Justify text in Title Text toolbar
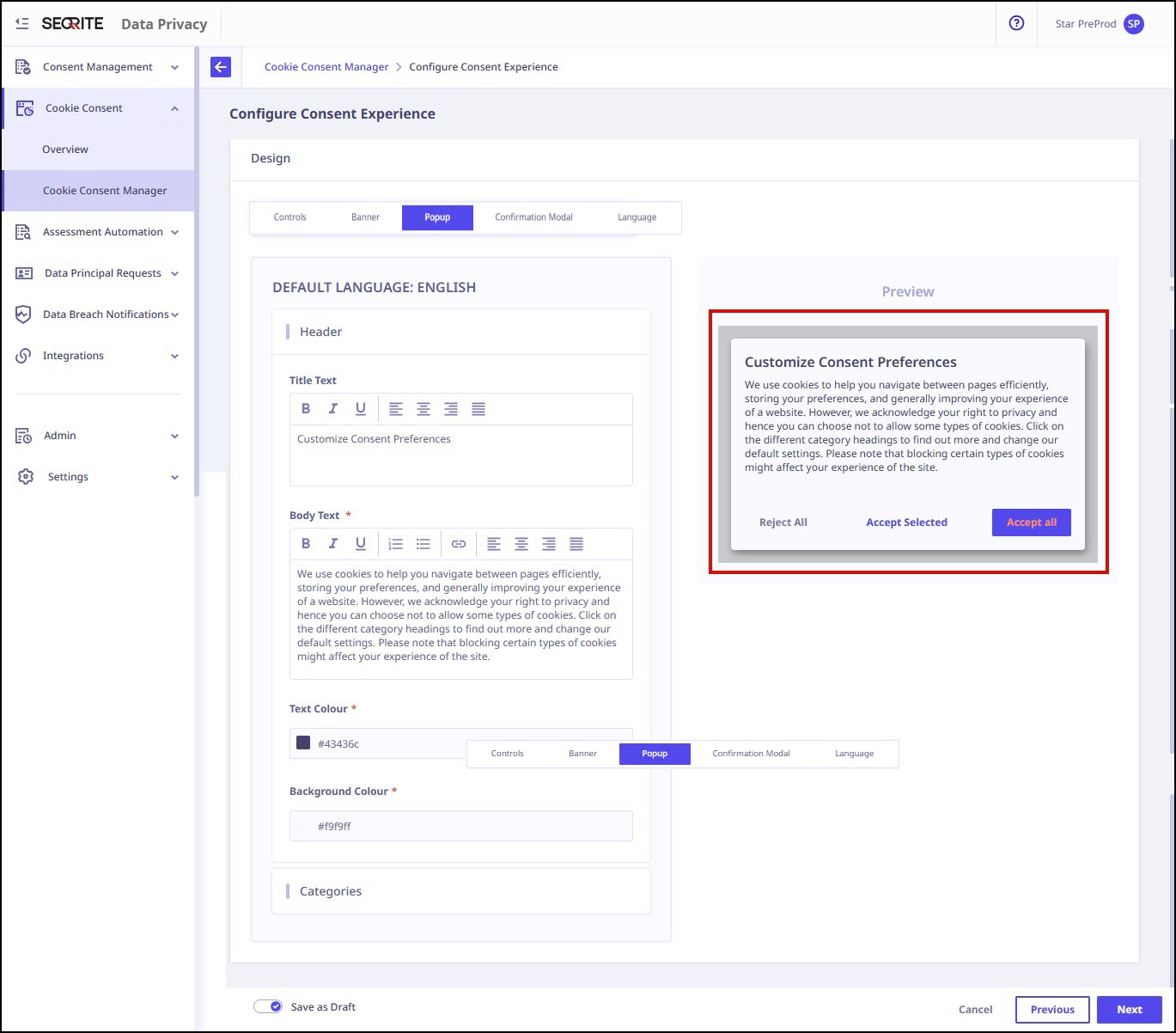Screen dimensions: 1176x1033 coord(478,409)
